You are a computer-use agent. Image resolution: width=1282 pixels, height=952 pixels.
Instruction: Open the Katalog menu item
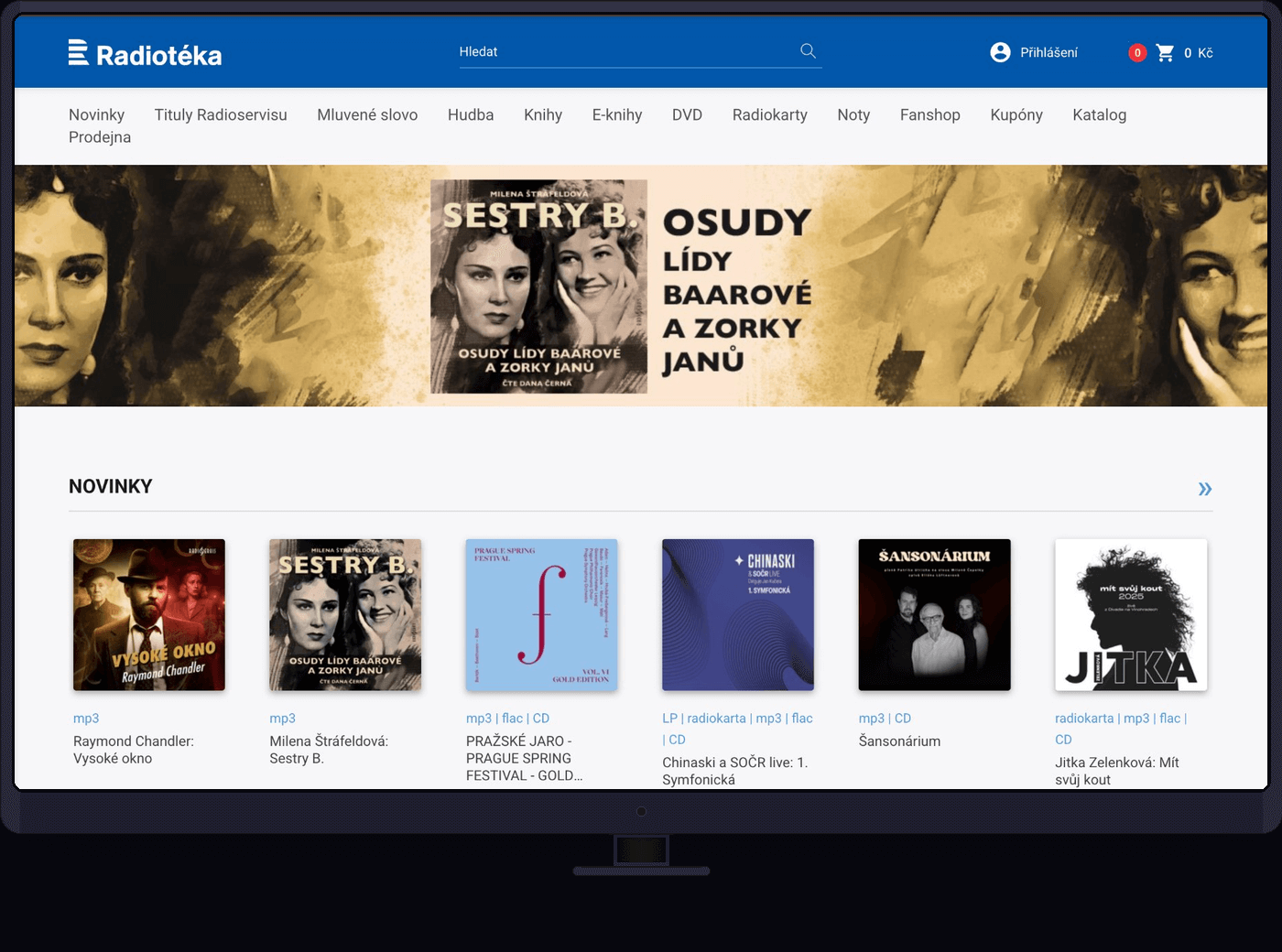tap(1099, 115)
